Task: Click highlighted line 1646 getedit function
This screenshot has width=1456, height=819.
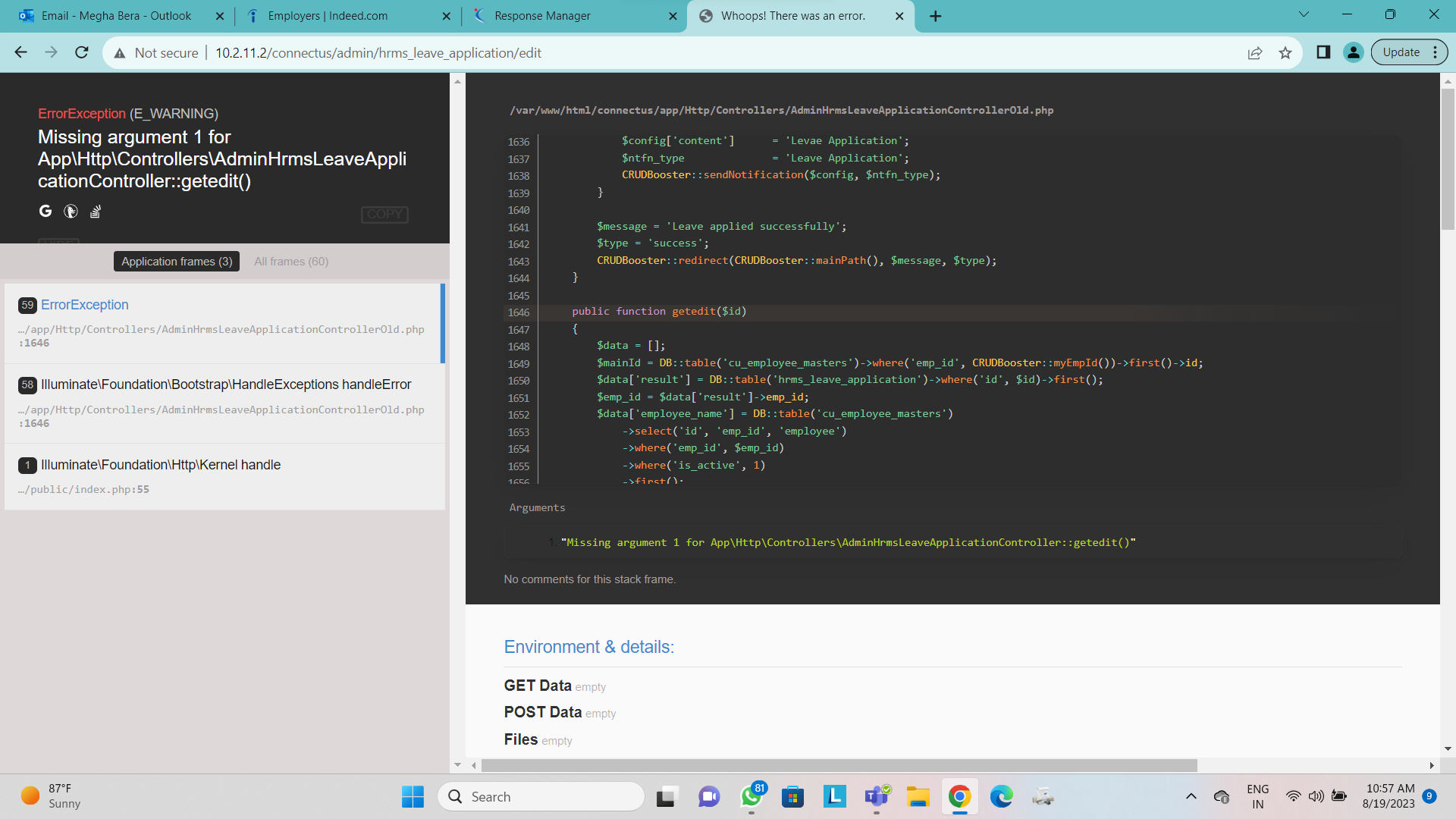Action: (x=952, y=312)
